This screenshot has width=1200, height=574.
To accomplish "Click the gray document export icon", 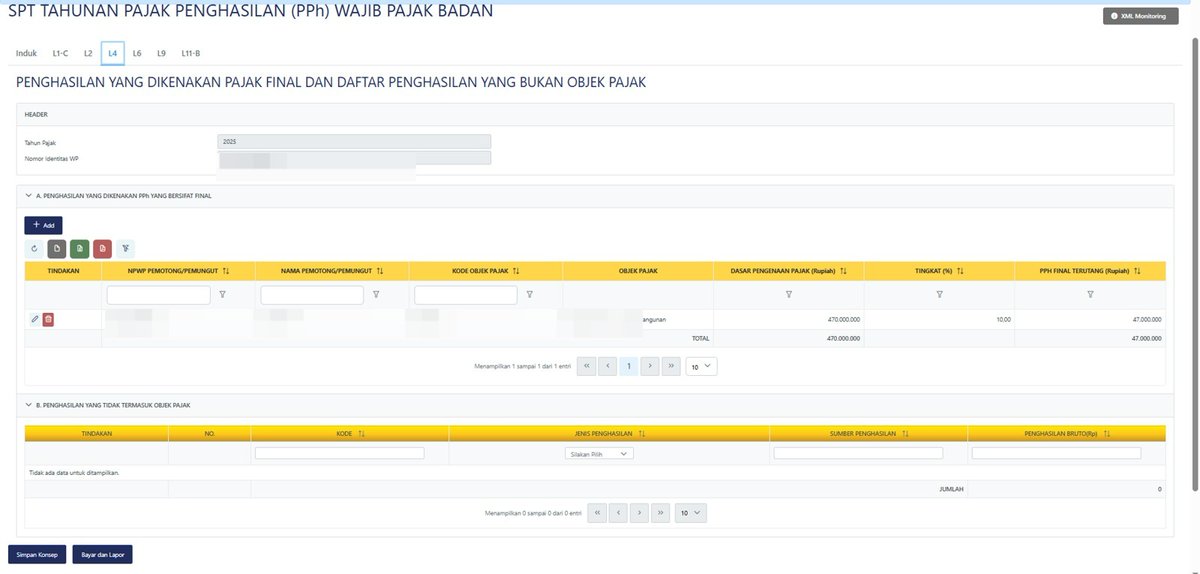I will coord(56,248).
